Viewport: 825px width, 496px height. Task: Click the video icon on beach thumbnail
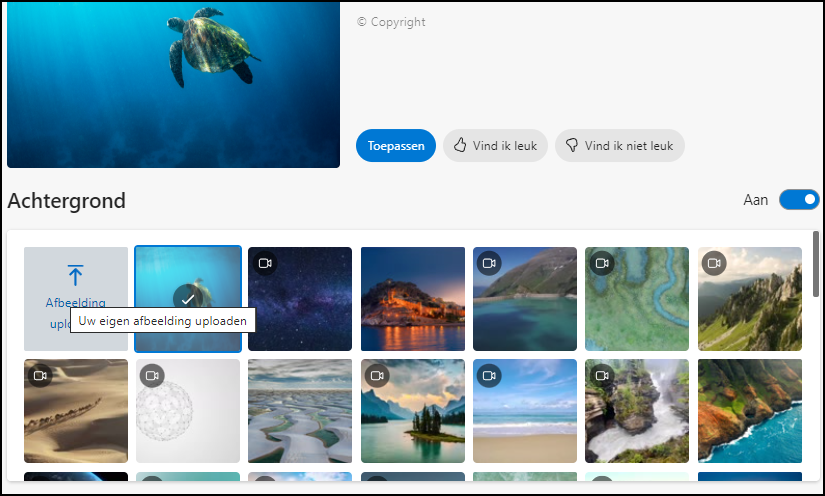tap(489, 376)
